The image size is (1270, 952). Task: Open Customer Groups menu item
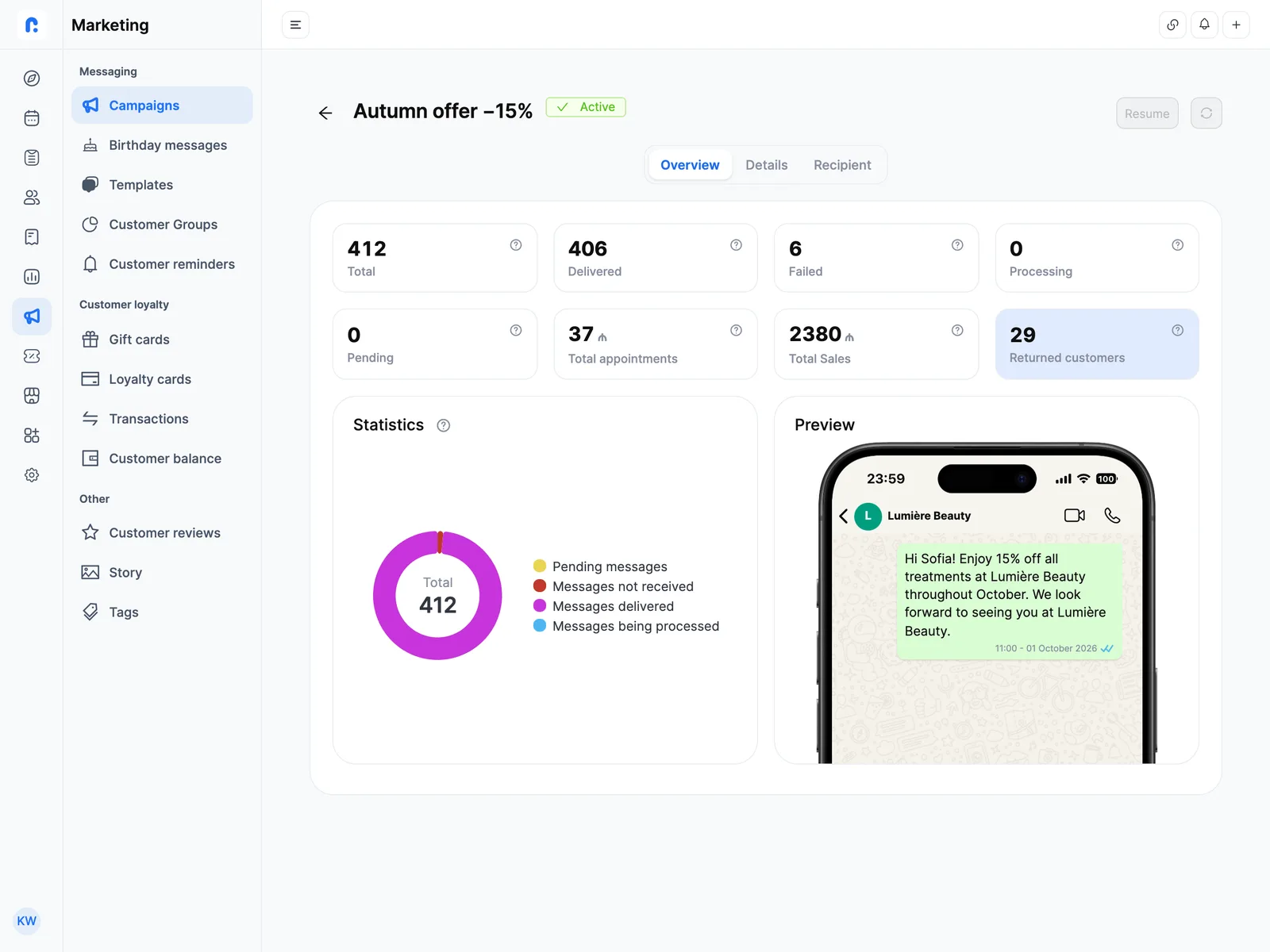point(162,225)
